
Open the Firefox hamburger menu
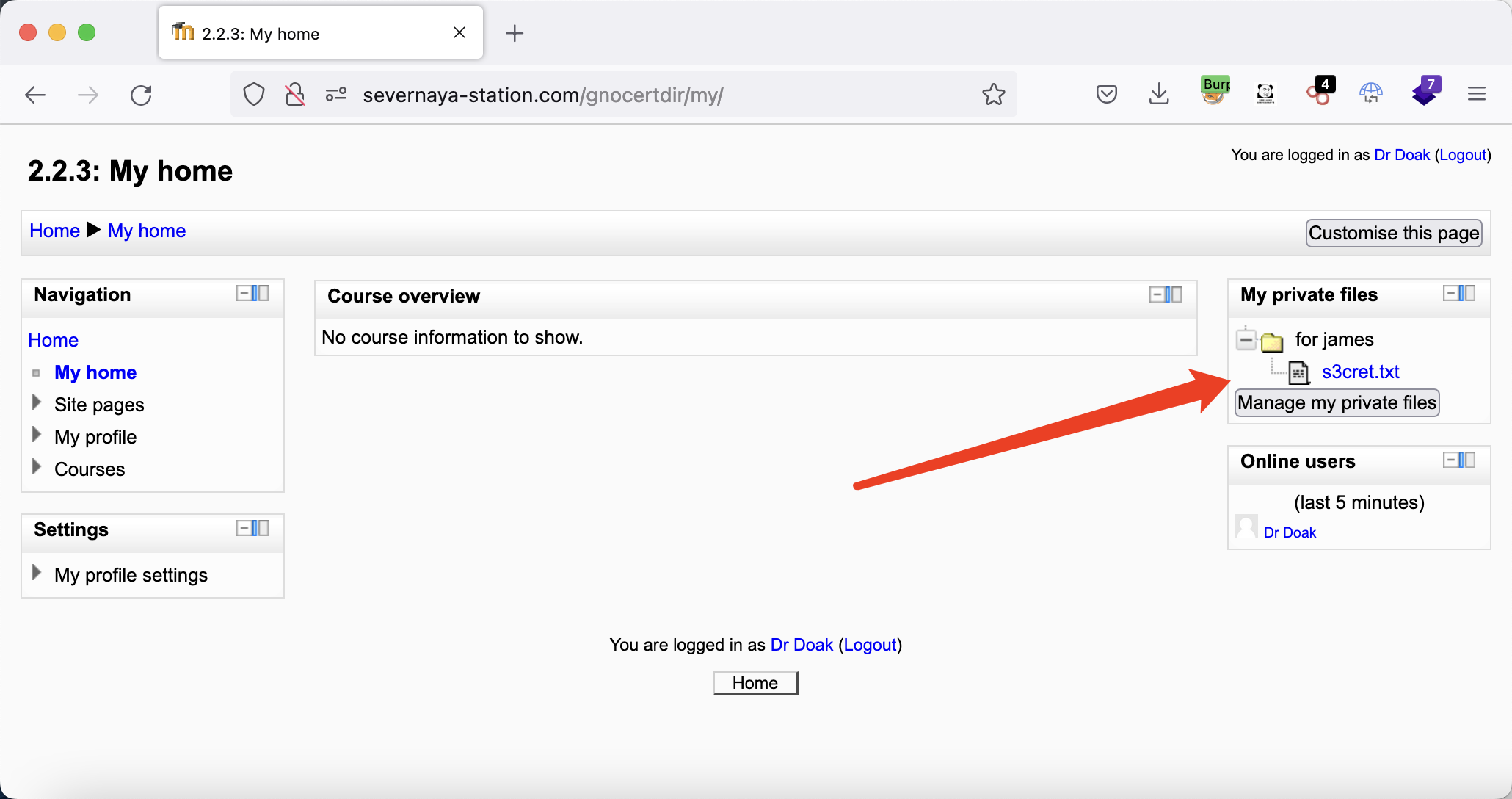pyautogui.click(x=1477, y=94)
